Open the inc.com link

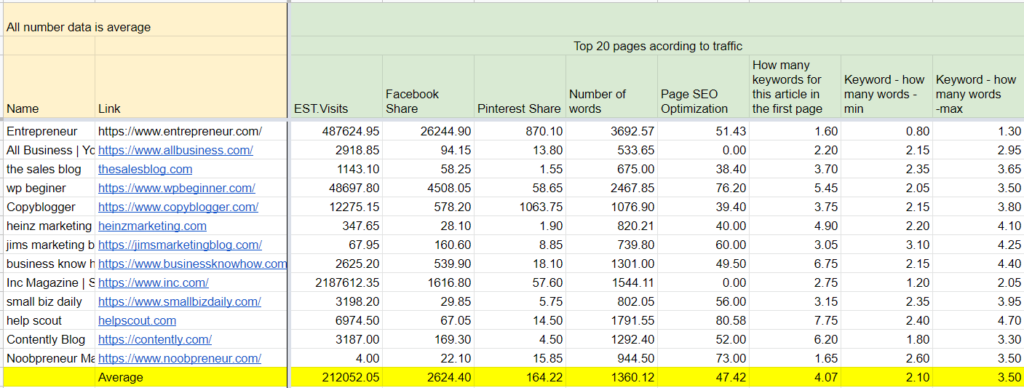tap(153, 283)
